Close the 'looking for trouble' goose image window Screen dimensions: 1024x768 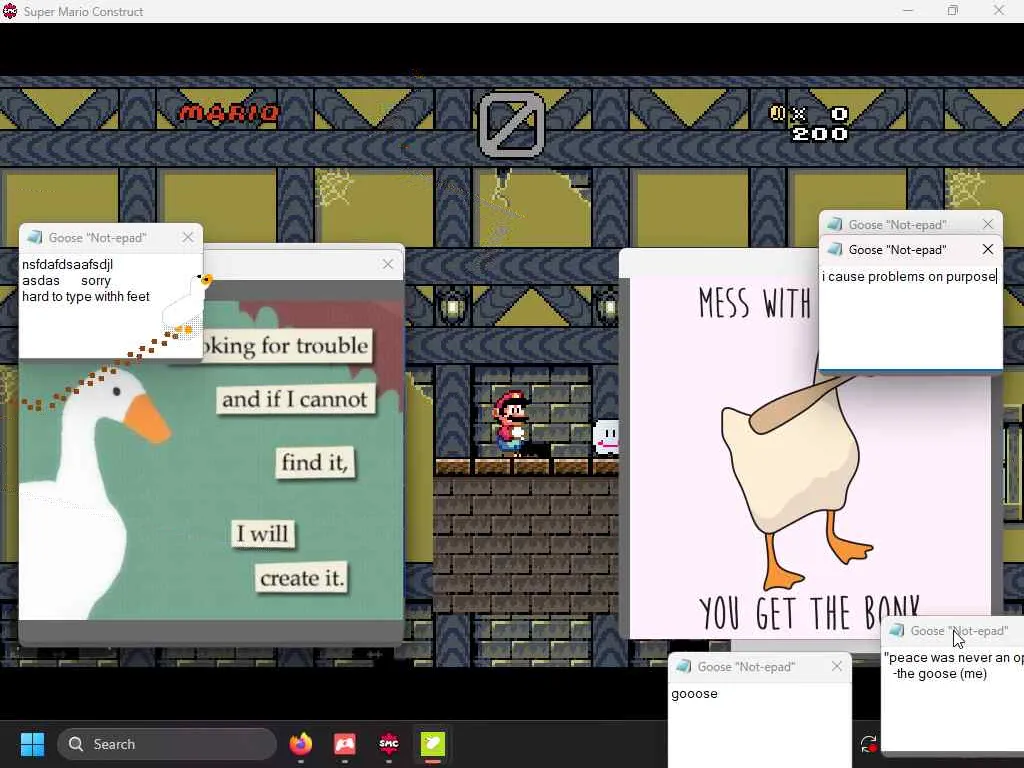click(388, 264)
